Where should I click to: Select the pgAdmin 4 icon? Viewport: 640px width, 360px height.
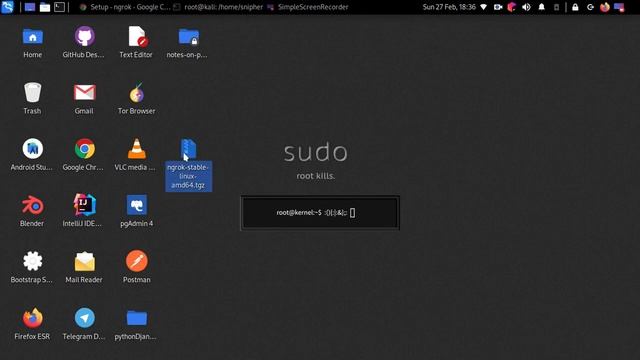(x=136, y=211)
